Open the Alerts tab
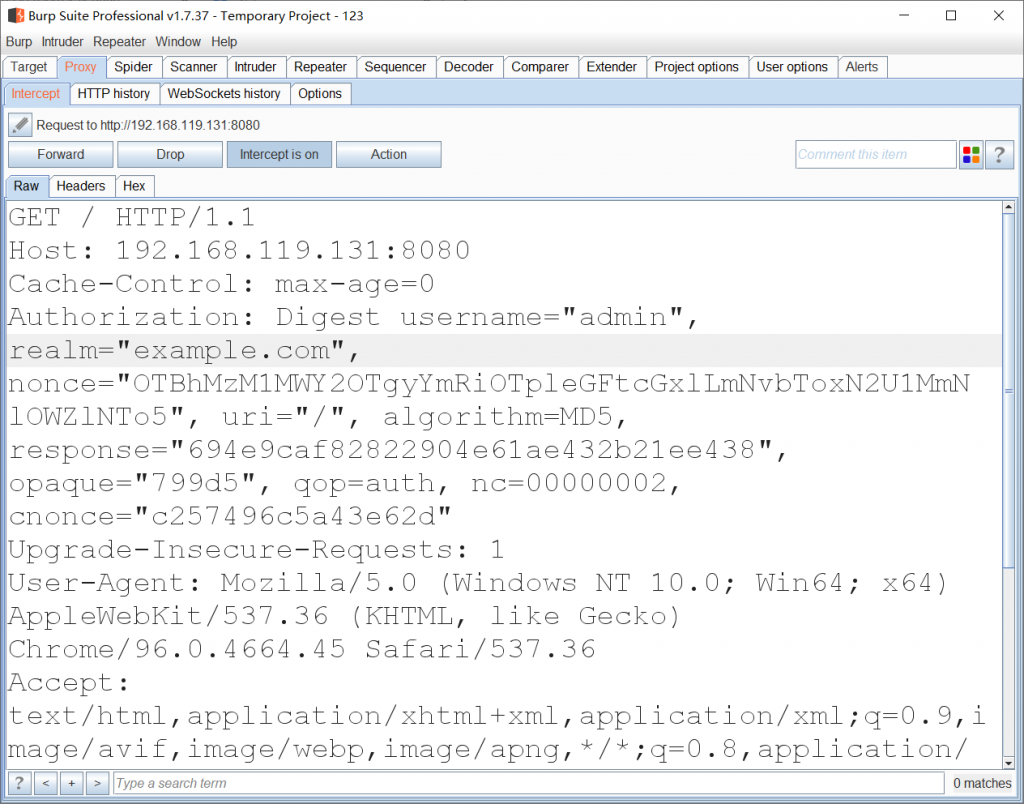1024x804 pixels. tap(861, 67)
